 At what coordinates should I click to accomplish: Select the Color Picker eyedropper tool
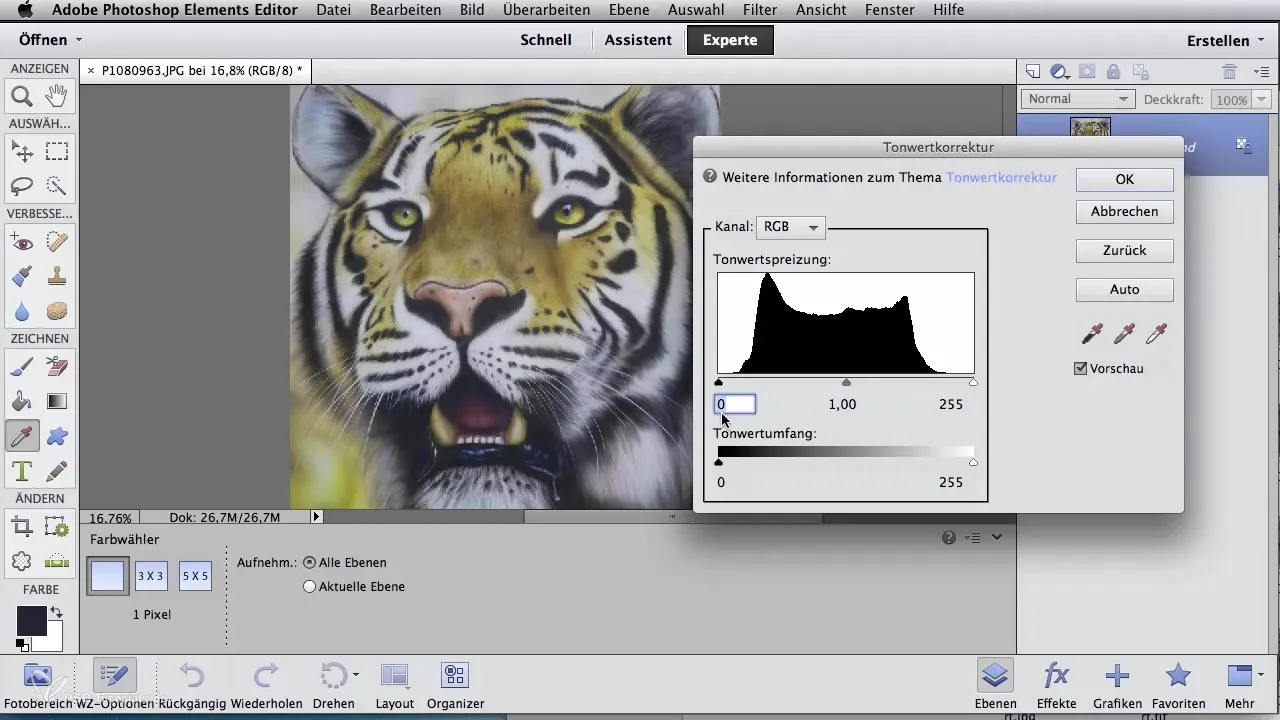coord(21,436)
